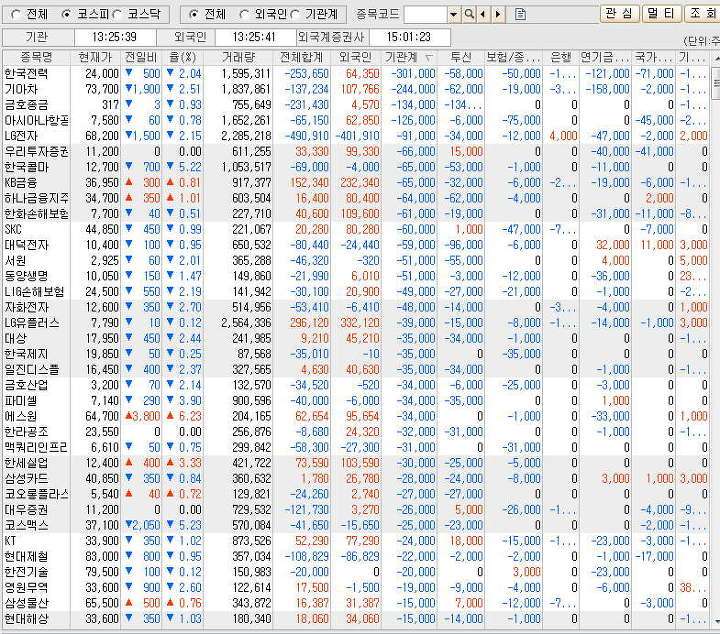Open the 종목코드 dropdown arrow

tap(454, 15)
